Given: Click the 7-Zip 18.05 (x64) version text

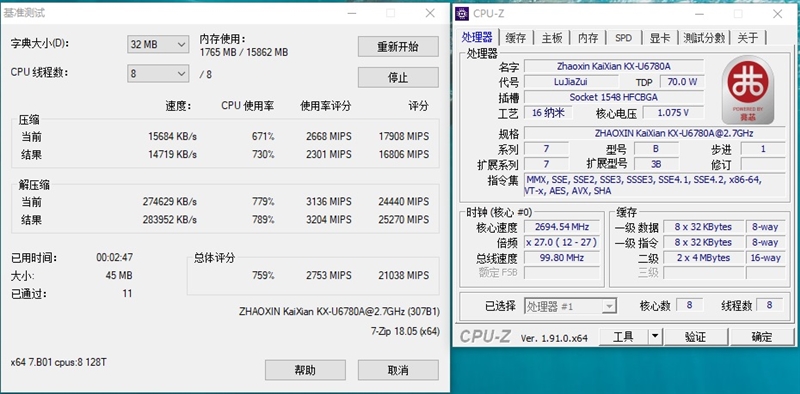Looking at the screenshot, I should point(405,331).
